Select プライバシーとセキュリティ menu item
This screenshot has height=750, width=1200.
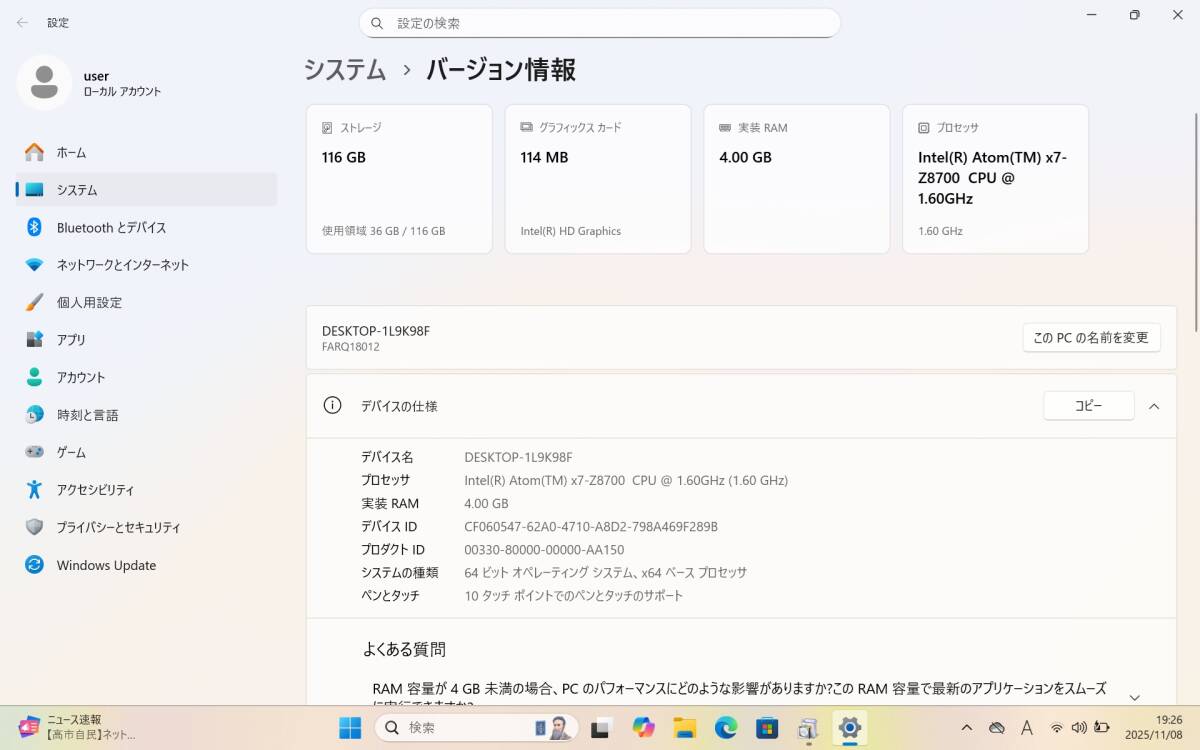118,528
